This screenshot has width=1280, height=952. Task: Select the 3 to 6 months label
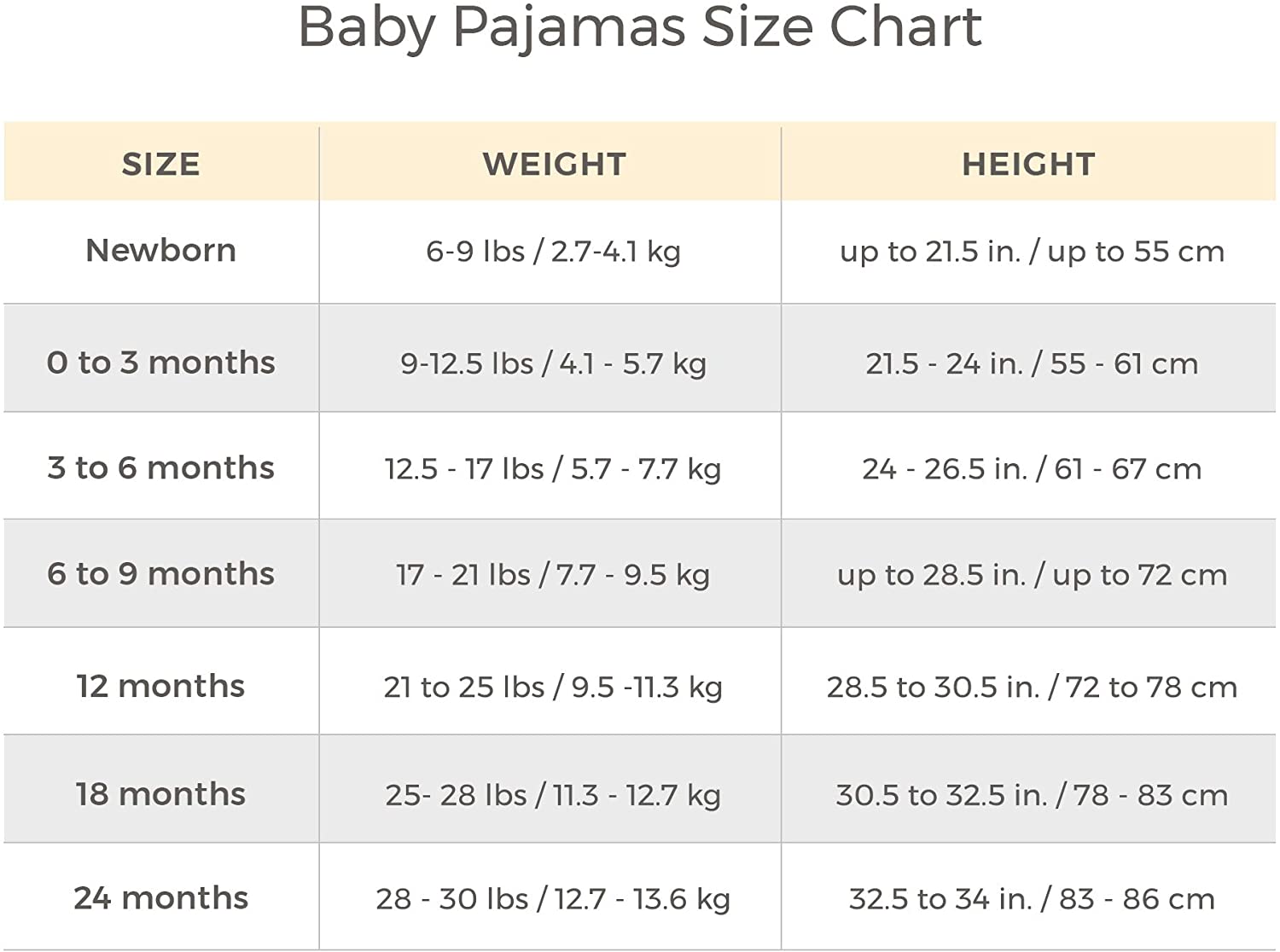click(x=160, y=468)
